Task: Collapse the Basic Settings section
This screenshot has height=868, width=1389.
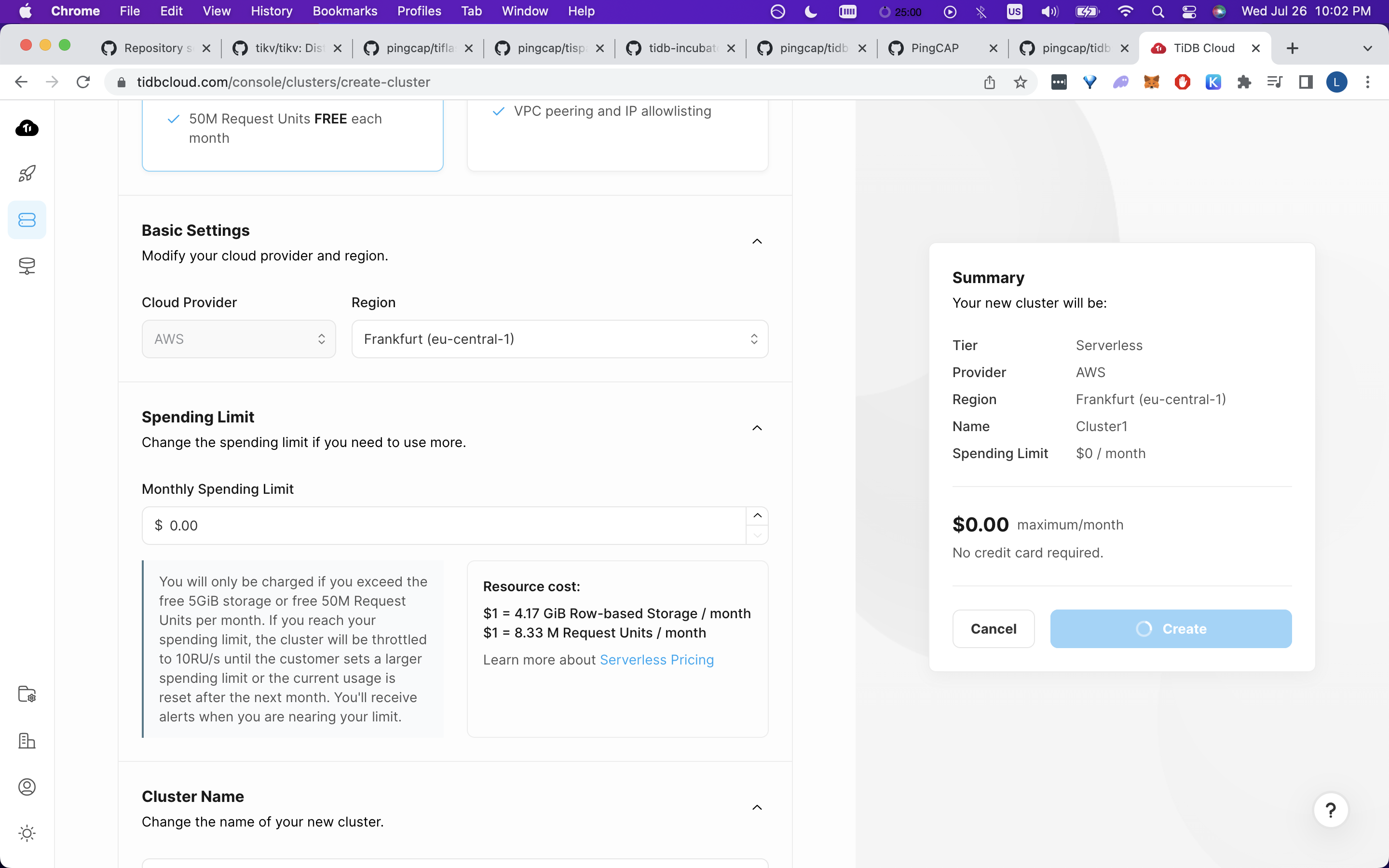Action: [x=757, y=242]
